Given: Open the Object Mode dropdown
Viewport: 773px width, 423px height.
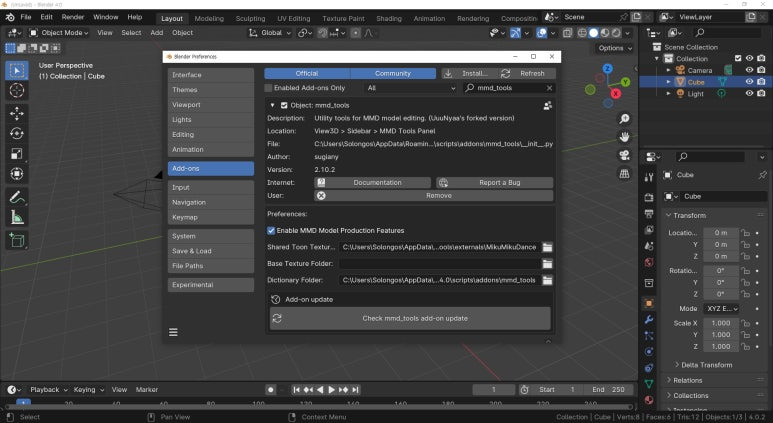Looking at the screenshot, I should pos(59,33).
